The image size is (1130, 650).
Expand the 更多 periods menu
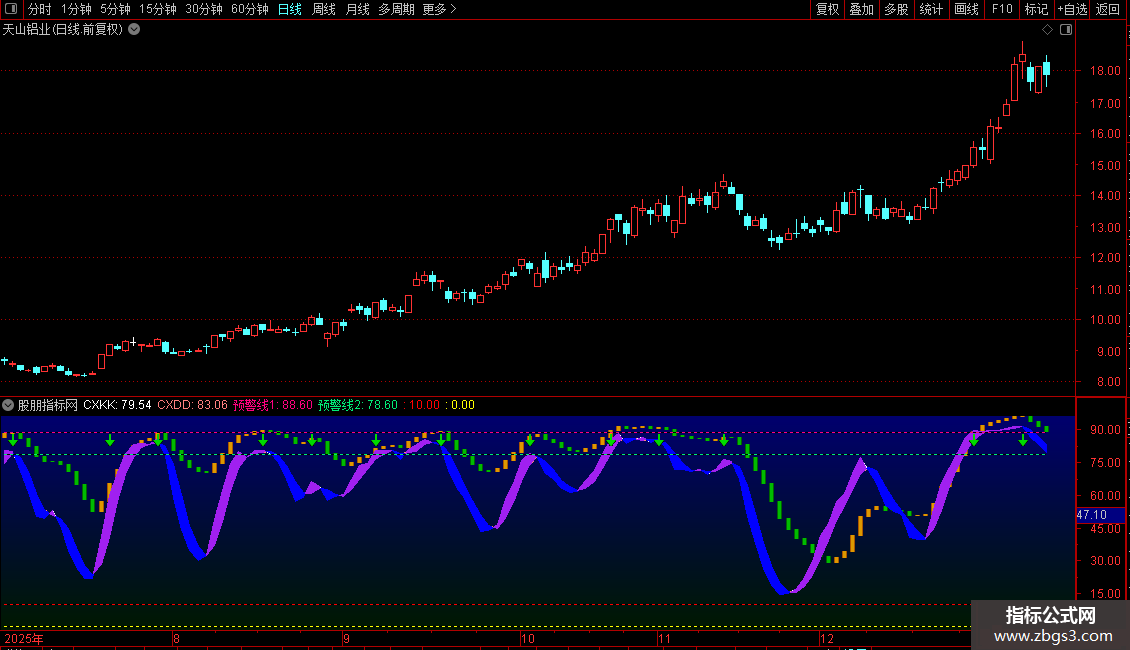tap(439, 9)
